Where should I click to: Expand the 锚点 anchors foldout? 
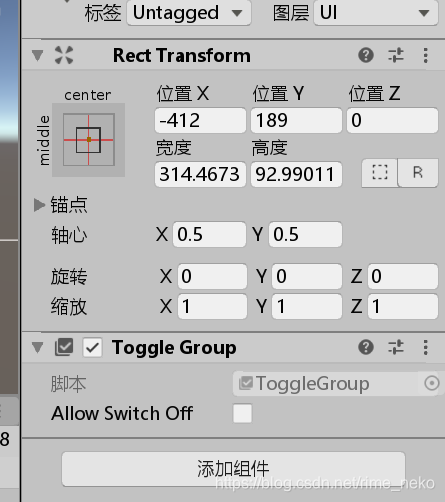click(x=39, y=205)
